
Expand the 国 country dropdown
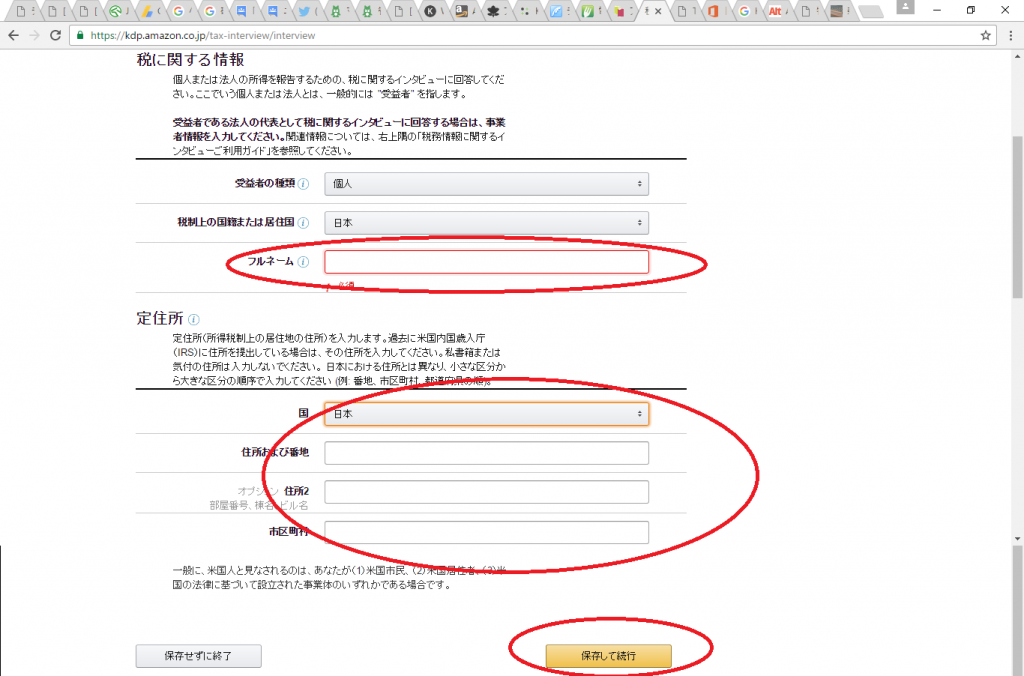pyautogui.click(x=487, y=414)
